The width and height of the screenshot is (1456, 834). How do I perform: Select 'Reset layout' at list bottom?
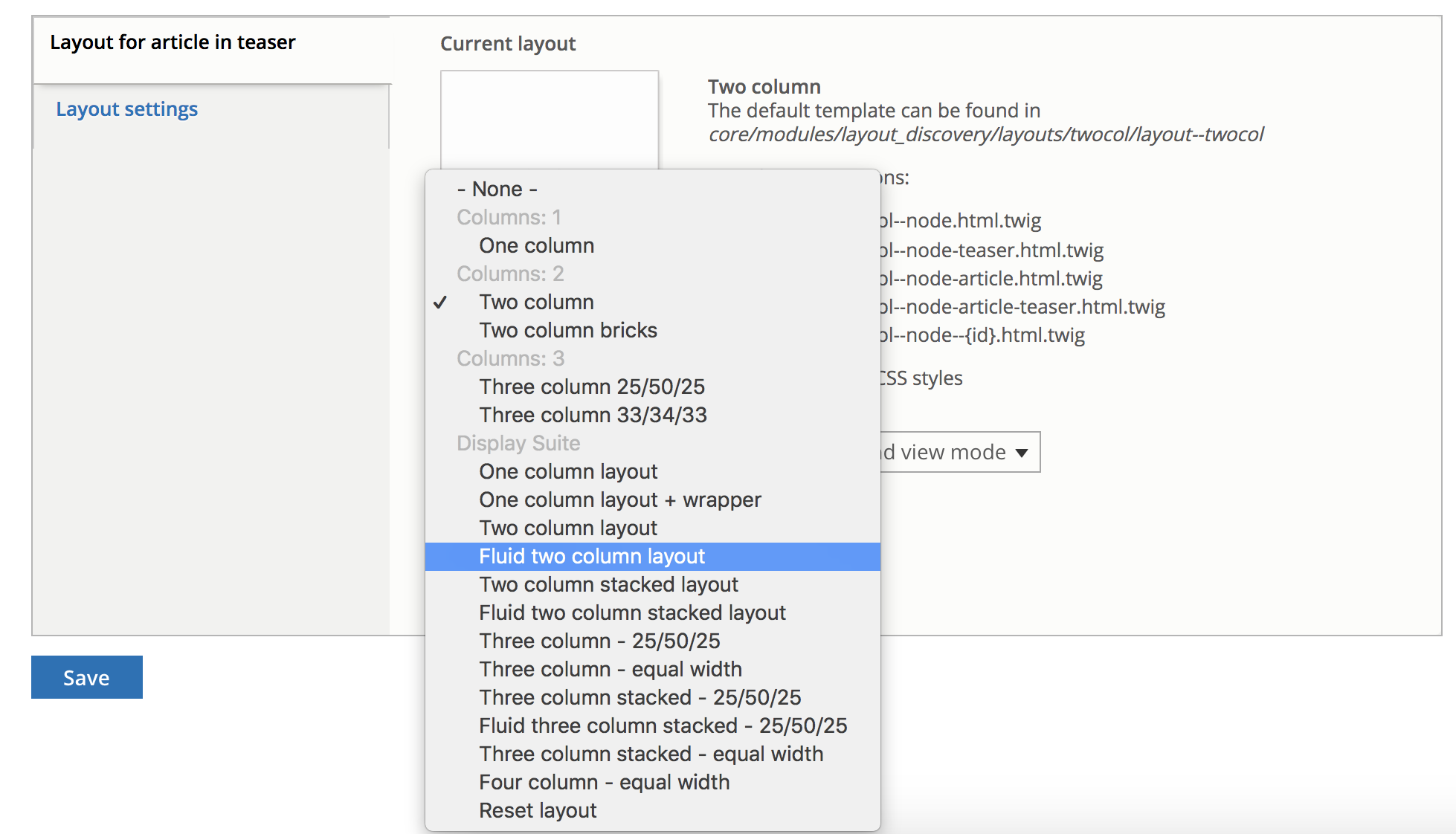(x=538, y=811)
